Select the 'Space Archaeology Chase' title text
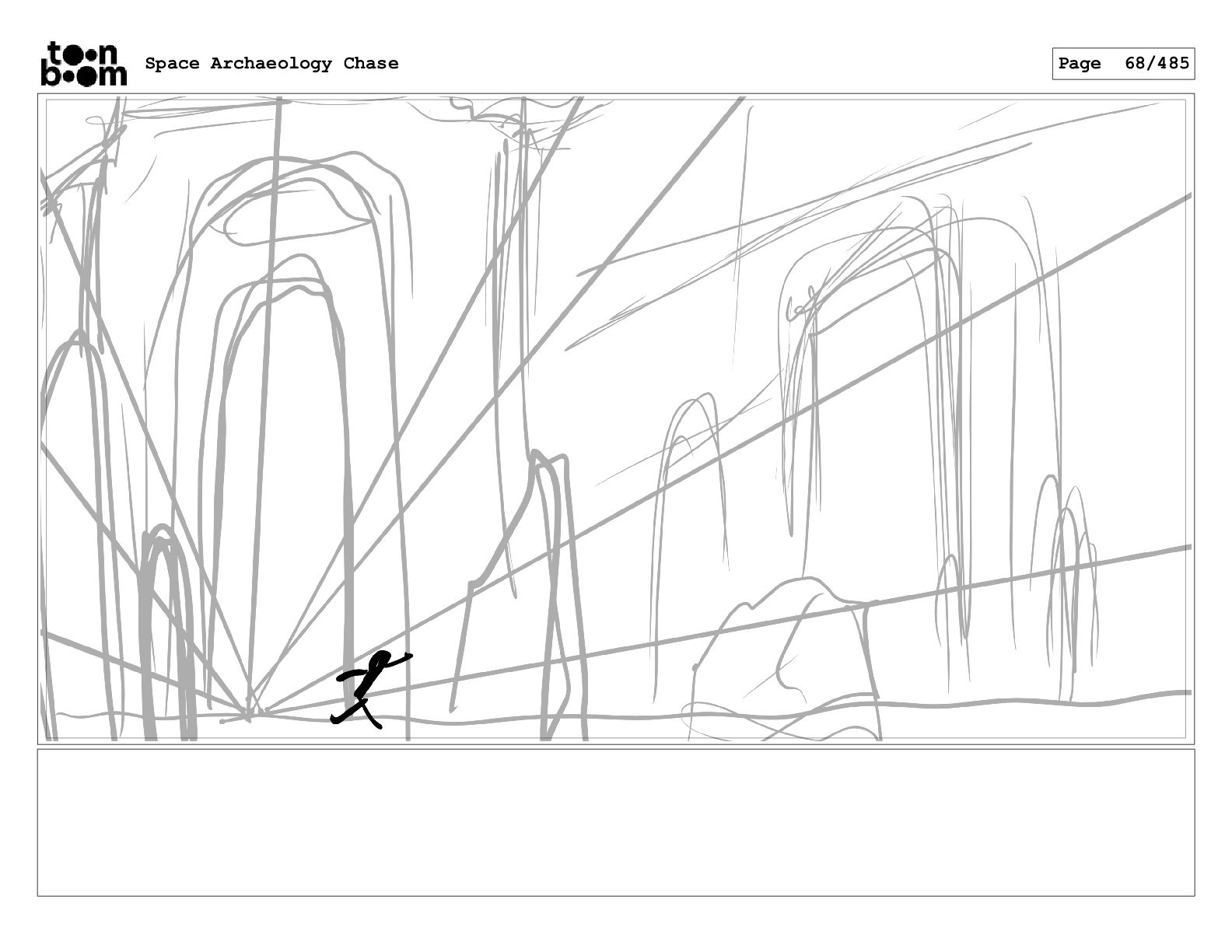 click(271, 64)
